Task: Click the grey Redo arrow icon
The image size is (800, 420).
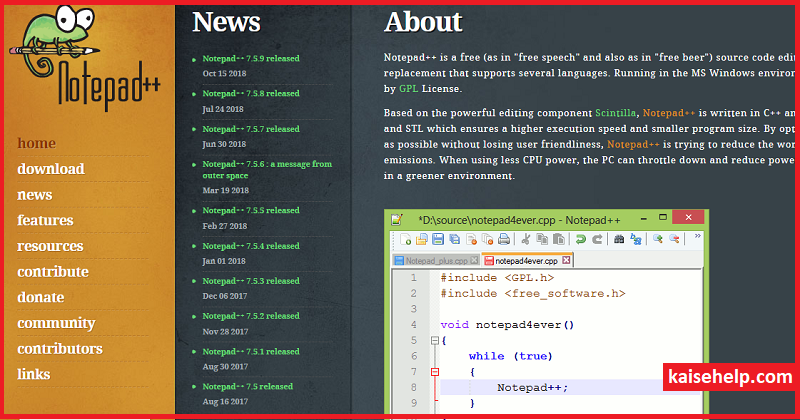Action: pyautogui.click(x=597, y=239)
